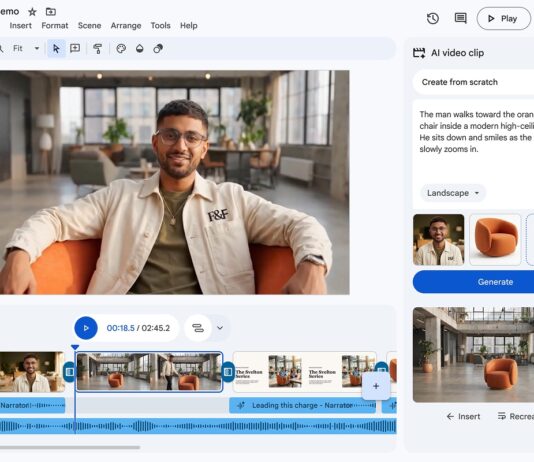This screenshot has width=534, height=462.
Task: Select the orange chair reference thumbnail
Action: (496, 240)
